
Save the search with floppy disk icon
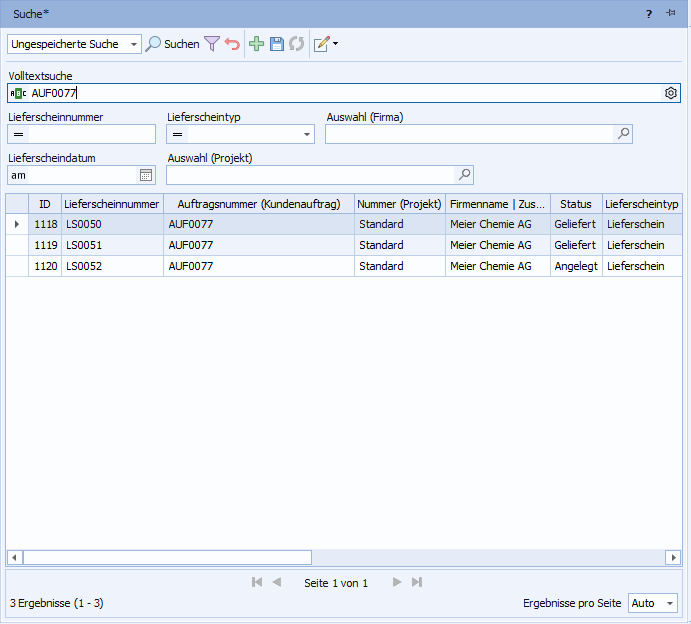[x=277, y=44]
